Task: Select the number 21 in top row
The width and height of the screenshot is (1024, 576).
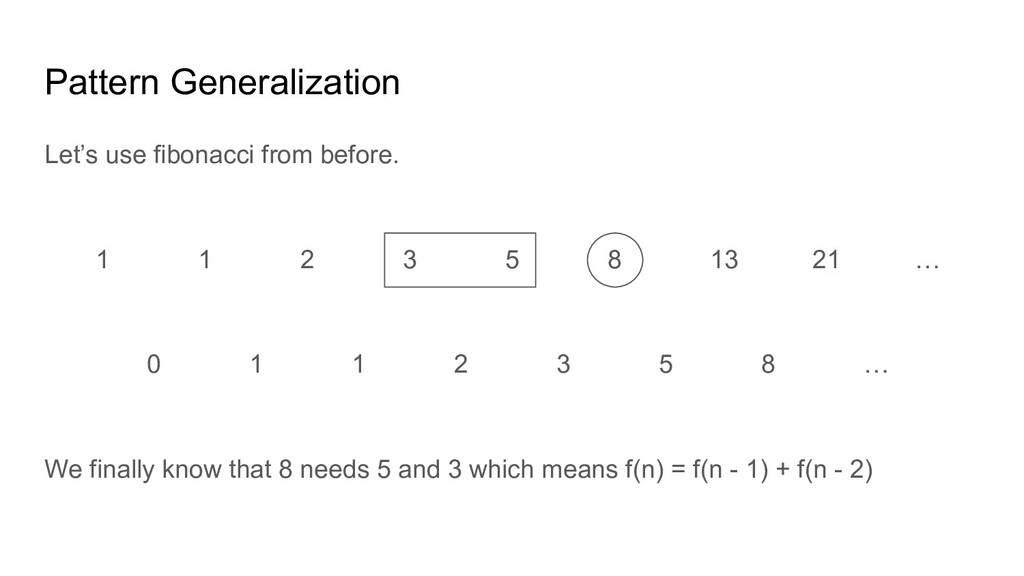Action: (826, 260)
